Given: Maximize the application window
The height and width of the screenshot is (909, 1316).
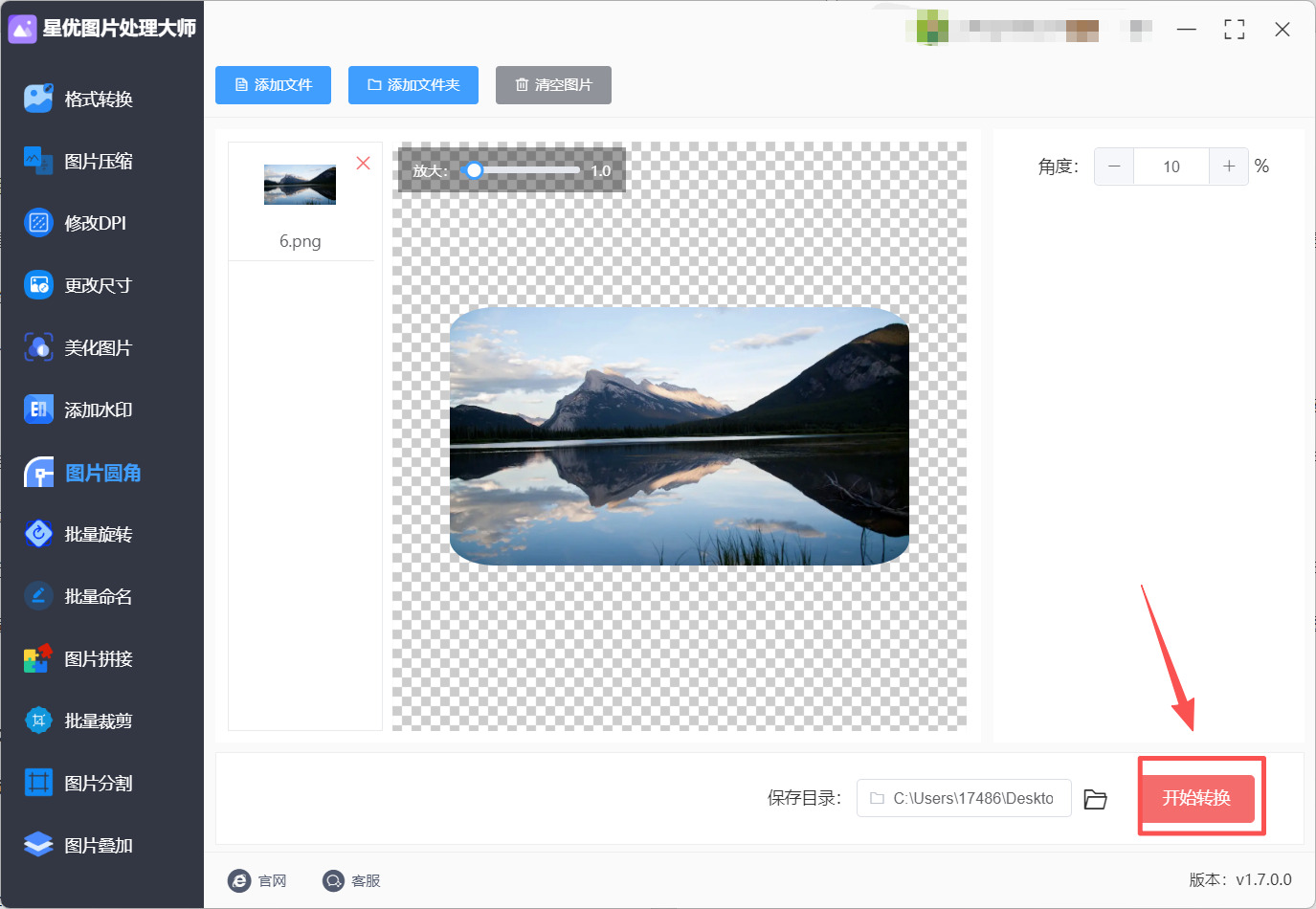Looking at the screenshot, I should pyautogui.click(x=1235, y=30).
